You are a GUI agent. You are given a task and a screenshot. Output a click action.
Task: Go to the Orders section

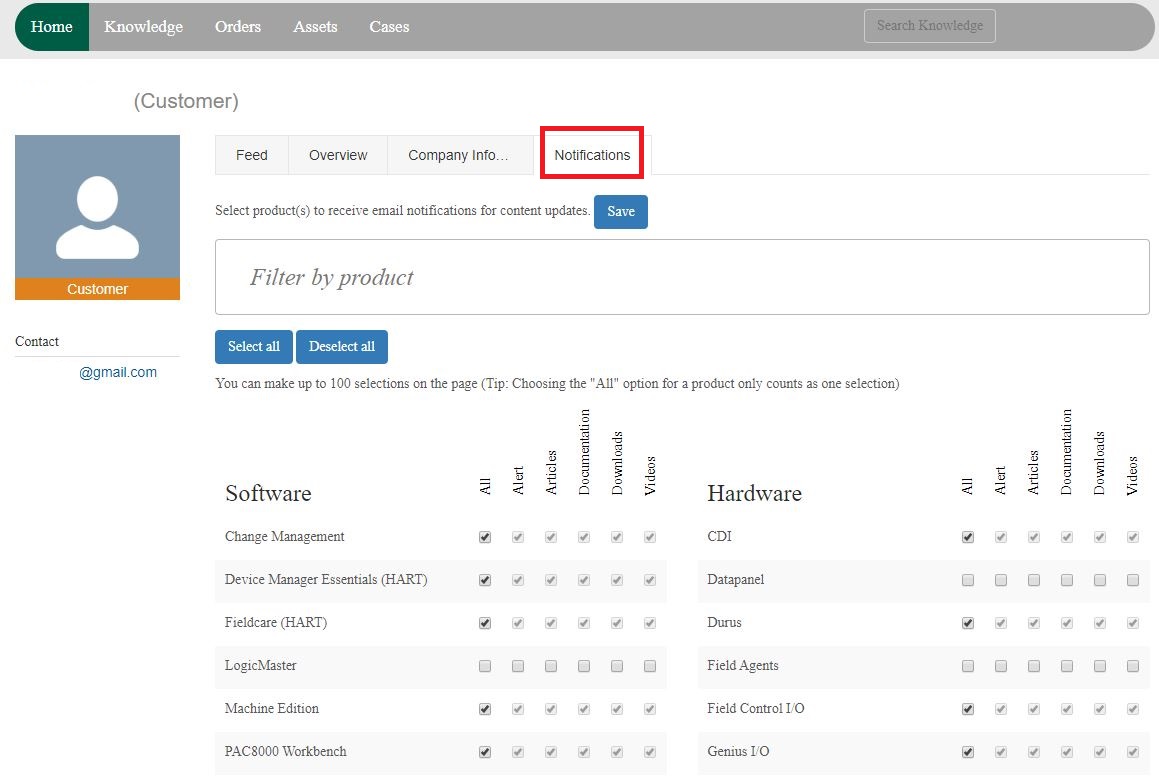click(x=237, y=27)
